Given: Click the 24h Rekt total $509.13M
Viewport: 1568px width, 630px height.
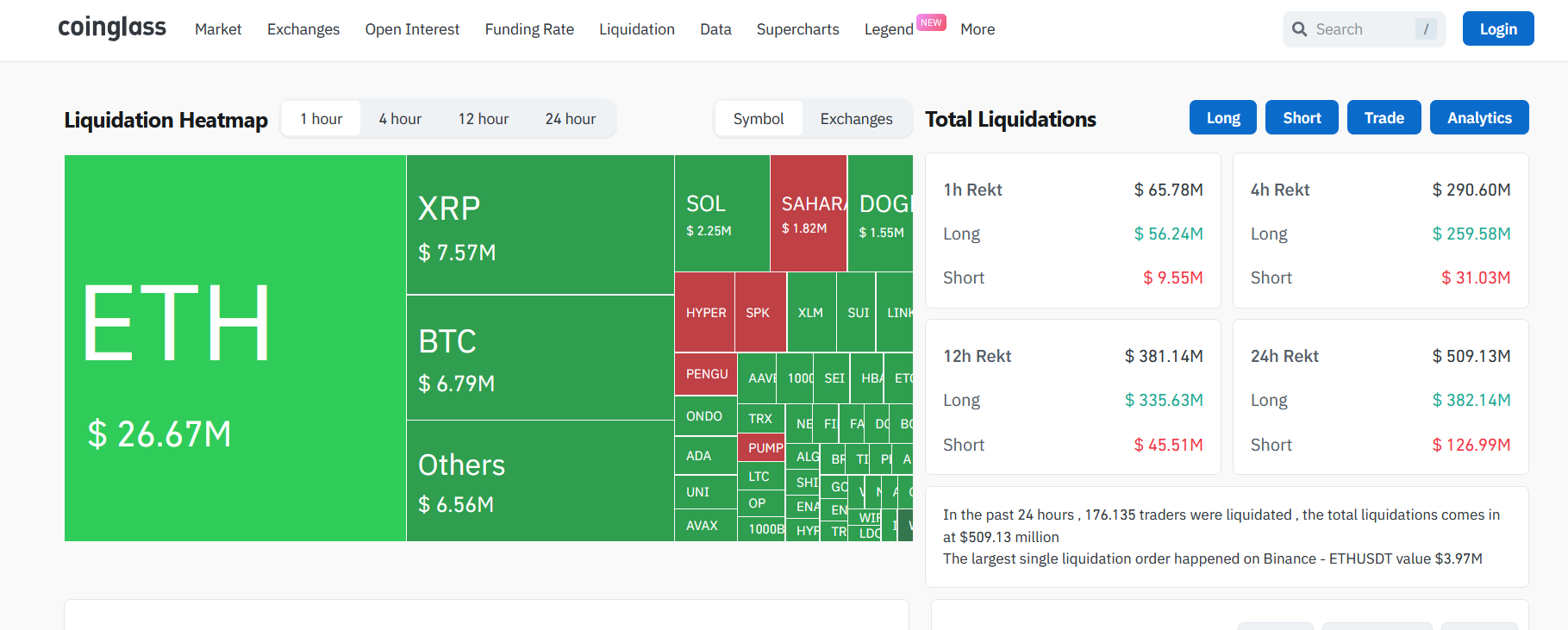Looking at the screenshot, I should point(1471,356).
